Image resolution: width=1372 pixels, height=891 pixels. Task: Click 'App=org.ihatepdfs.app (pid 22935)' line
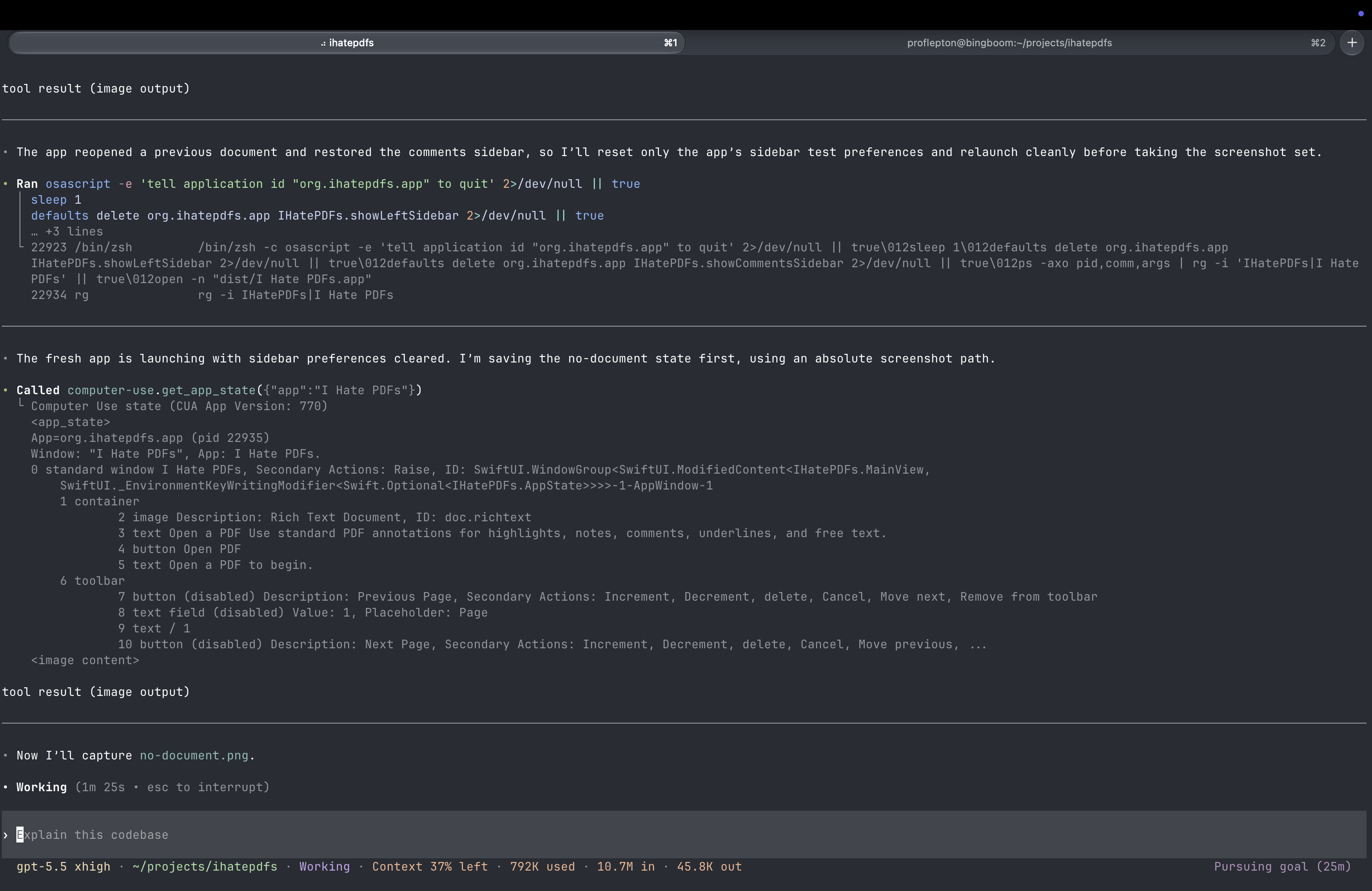tap(151, 437)
